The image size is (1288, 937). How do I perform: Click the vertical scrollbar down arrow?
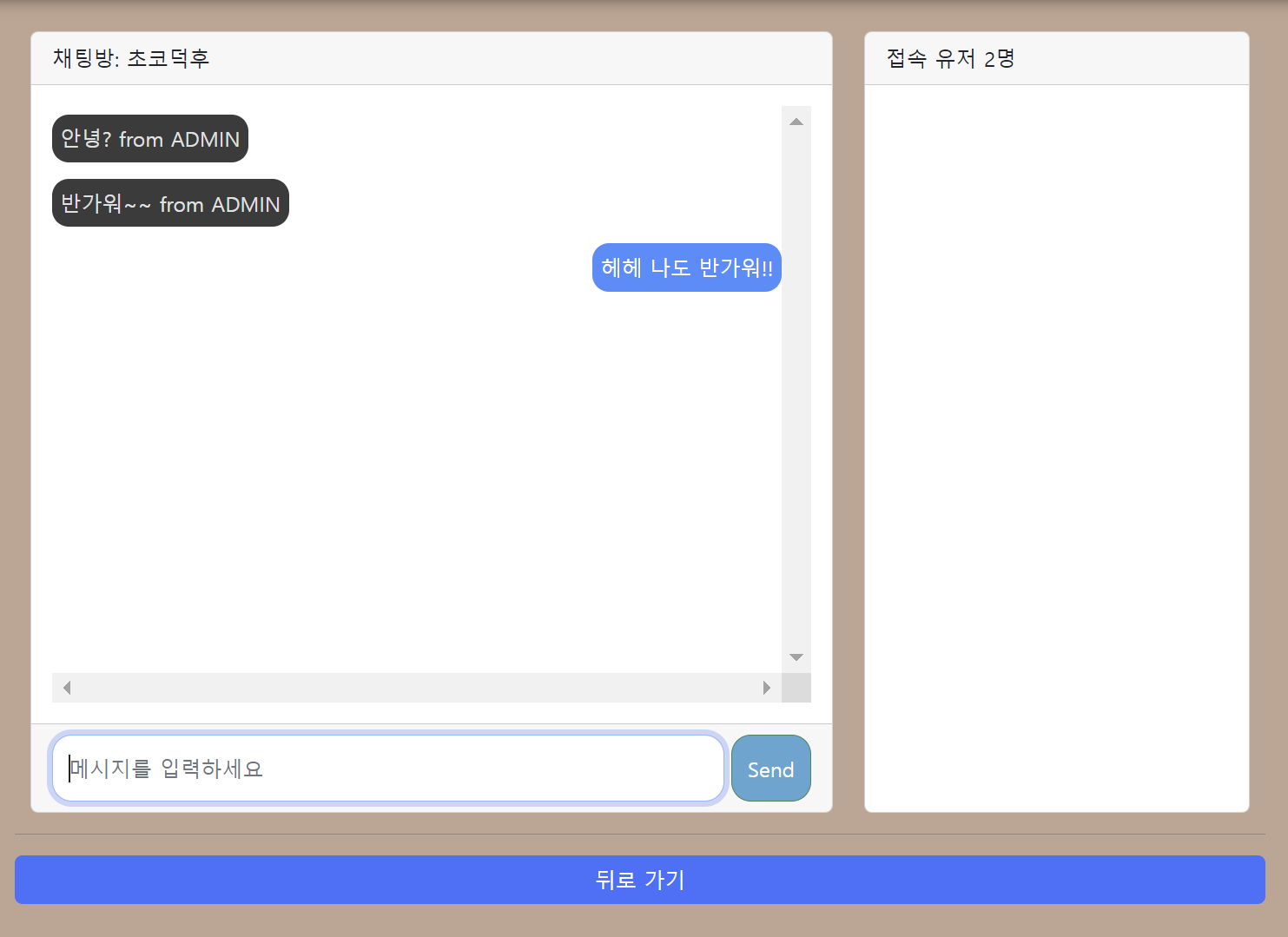click(x=796, y=657)
